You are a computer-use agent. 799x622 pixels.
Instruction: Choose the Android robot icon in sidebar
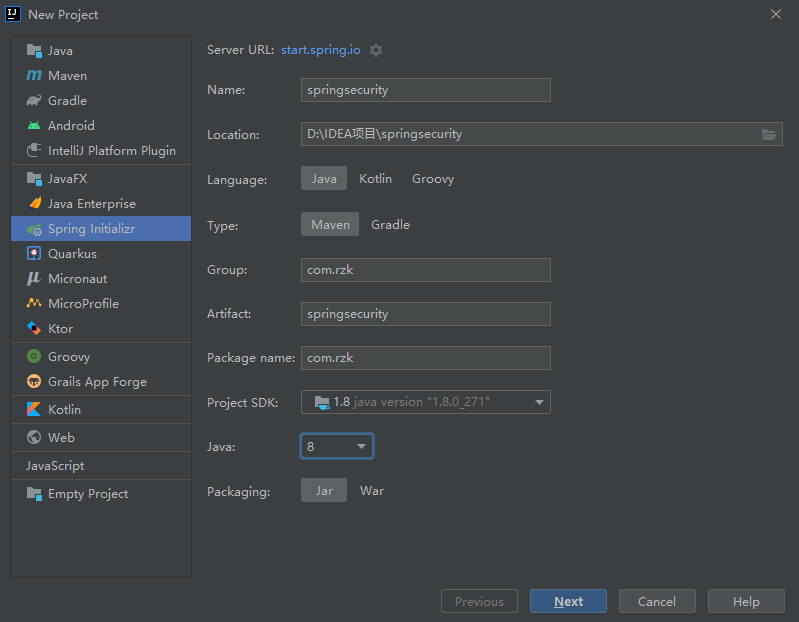34,126
